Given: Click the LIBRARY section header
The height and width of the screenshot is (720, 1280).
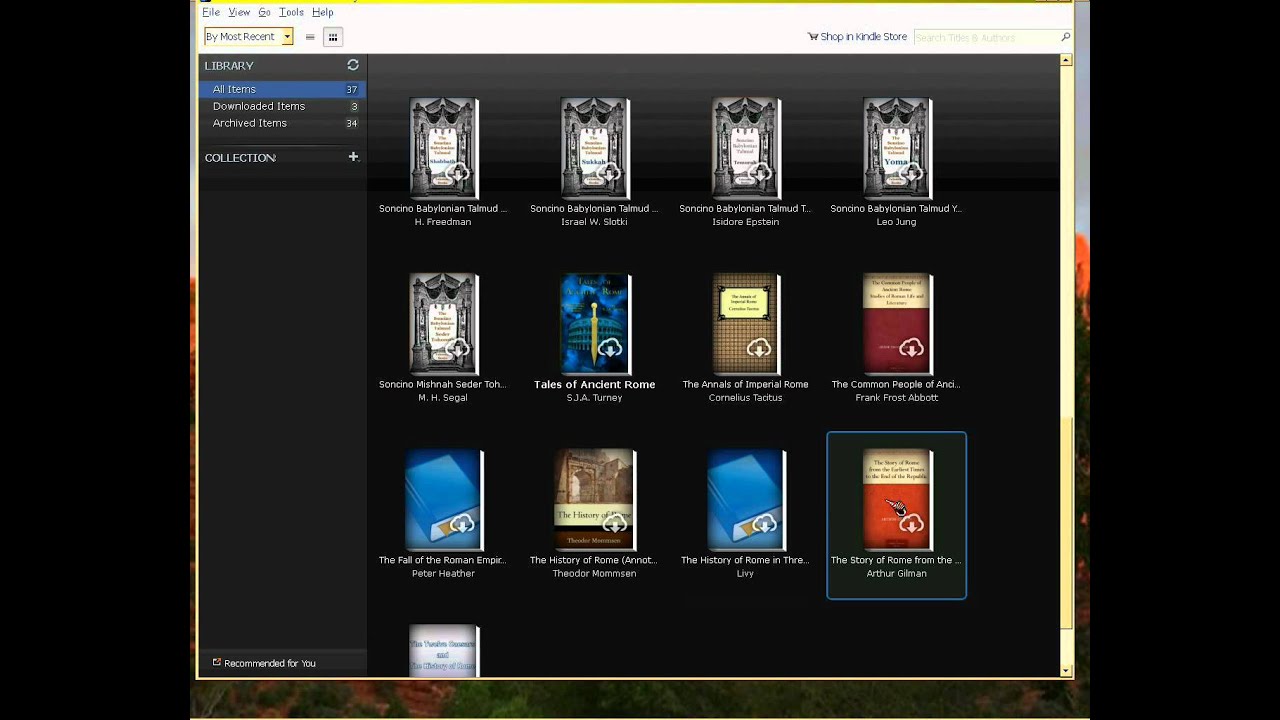Looking at the screenshot, I should pos(229,65).
